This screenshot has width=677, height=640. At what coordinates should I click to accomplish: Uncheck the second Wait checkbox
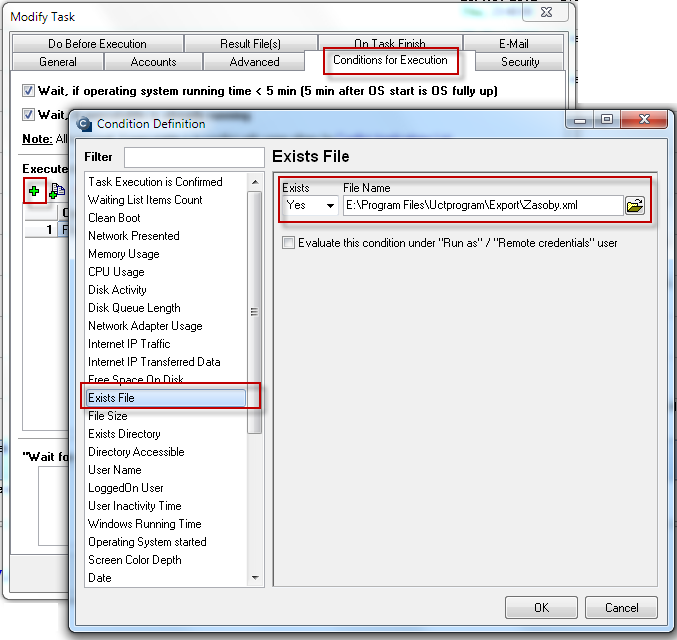point(28,114)
